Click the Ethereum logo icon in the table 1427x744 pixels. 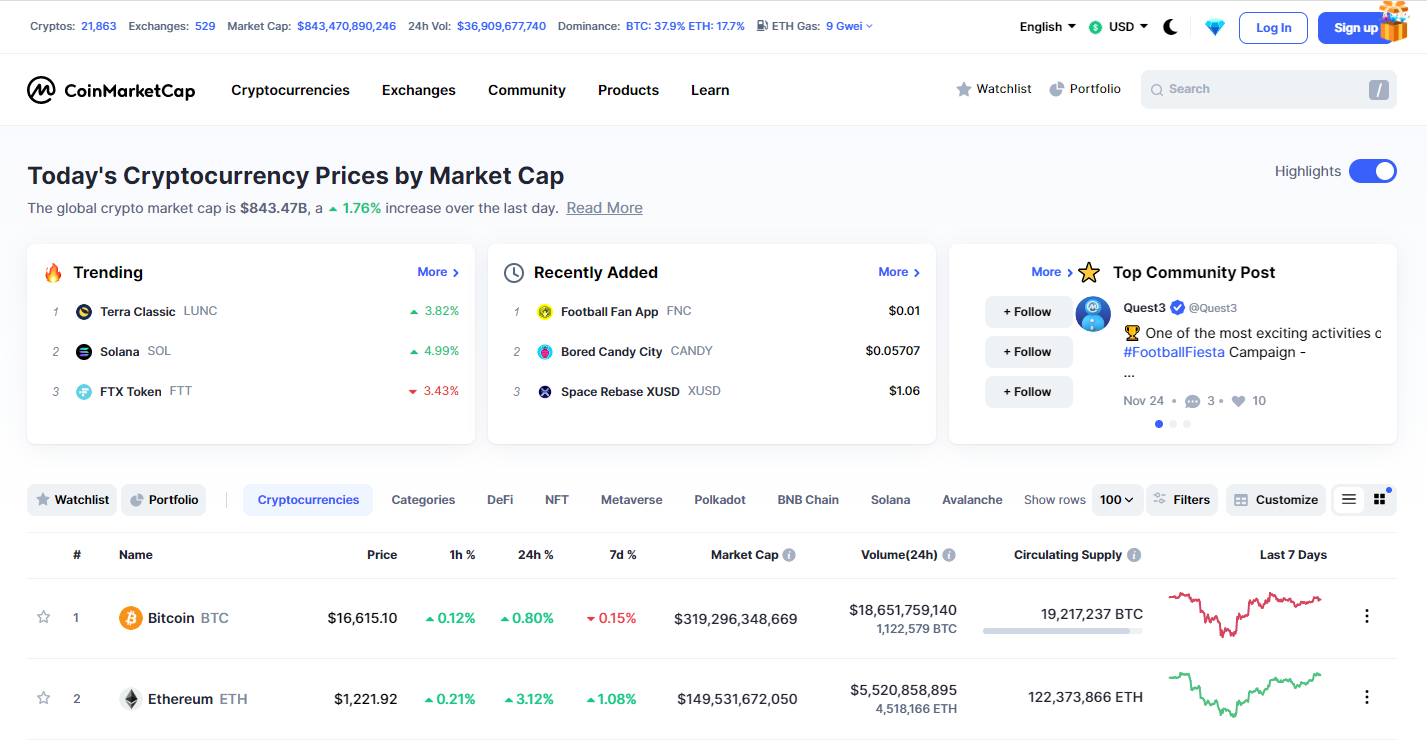pos(131,699)
